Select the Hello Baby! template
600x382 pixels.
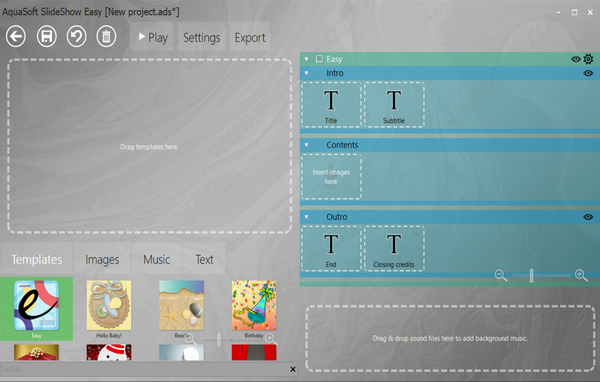pyautogui.click(x=109, y=305)
